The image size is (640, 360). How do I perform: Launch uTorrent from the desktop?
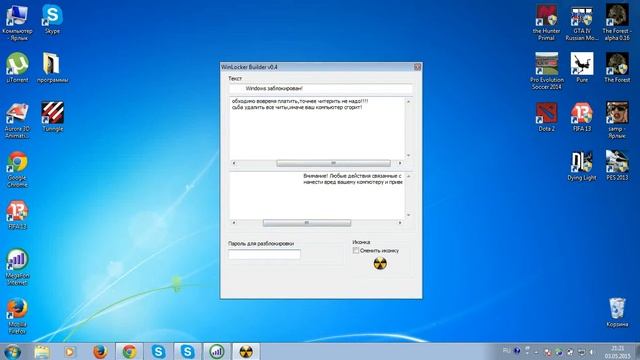(x=17, y=68)
